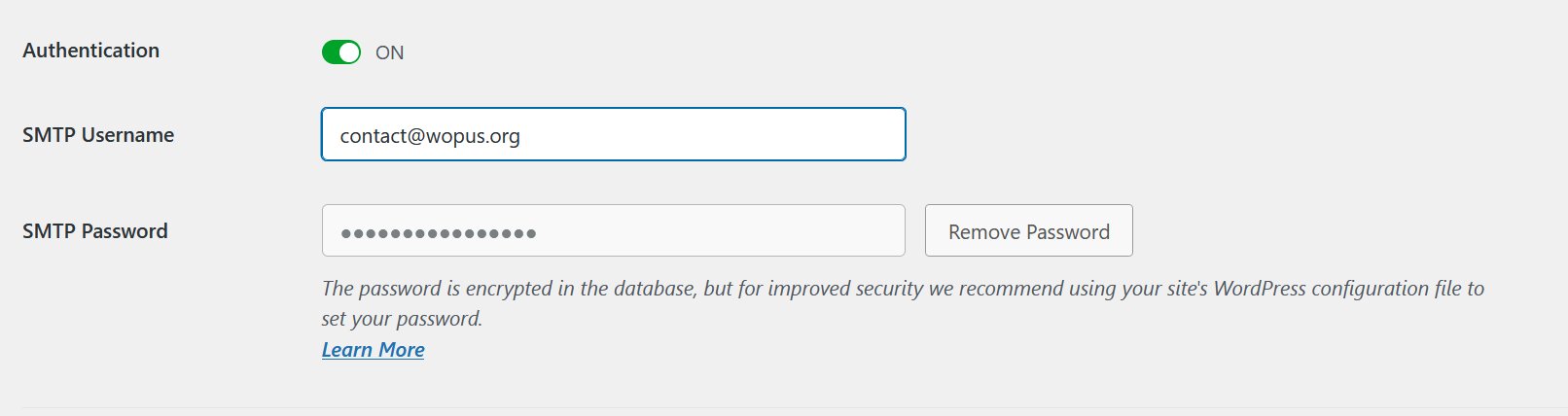Click the divider line below Learn More
The width and height of the screenshot is (1568, 416).
pyautogui.click(x=778, y=407)
